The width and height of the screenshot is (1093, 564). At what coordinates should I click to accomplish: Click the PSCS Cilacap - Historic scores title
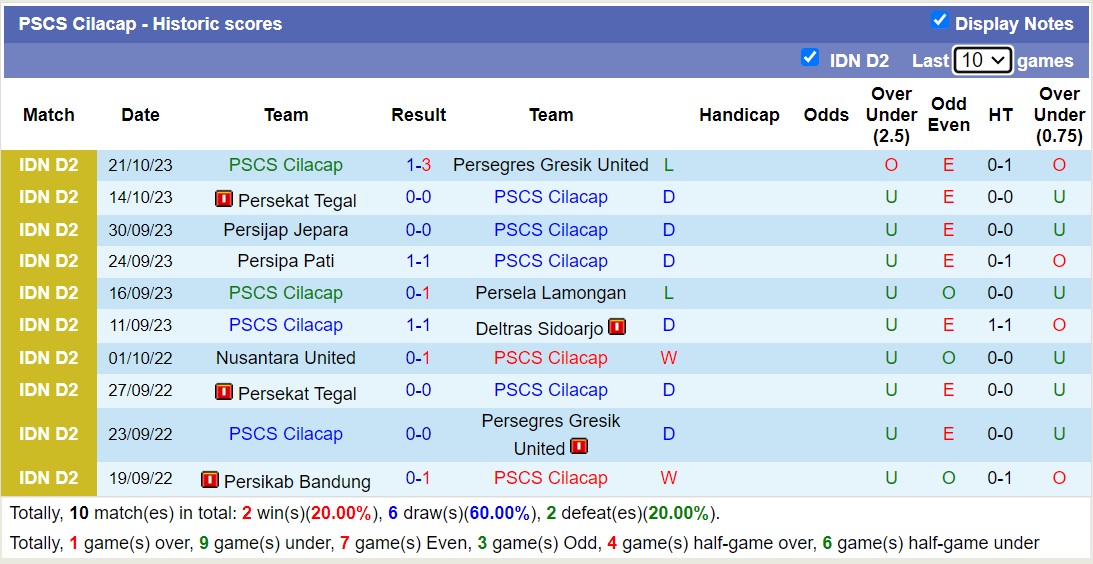click(x=150, y=24)
